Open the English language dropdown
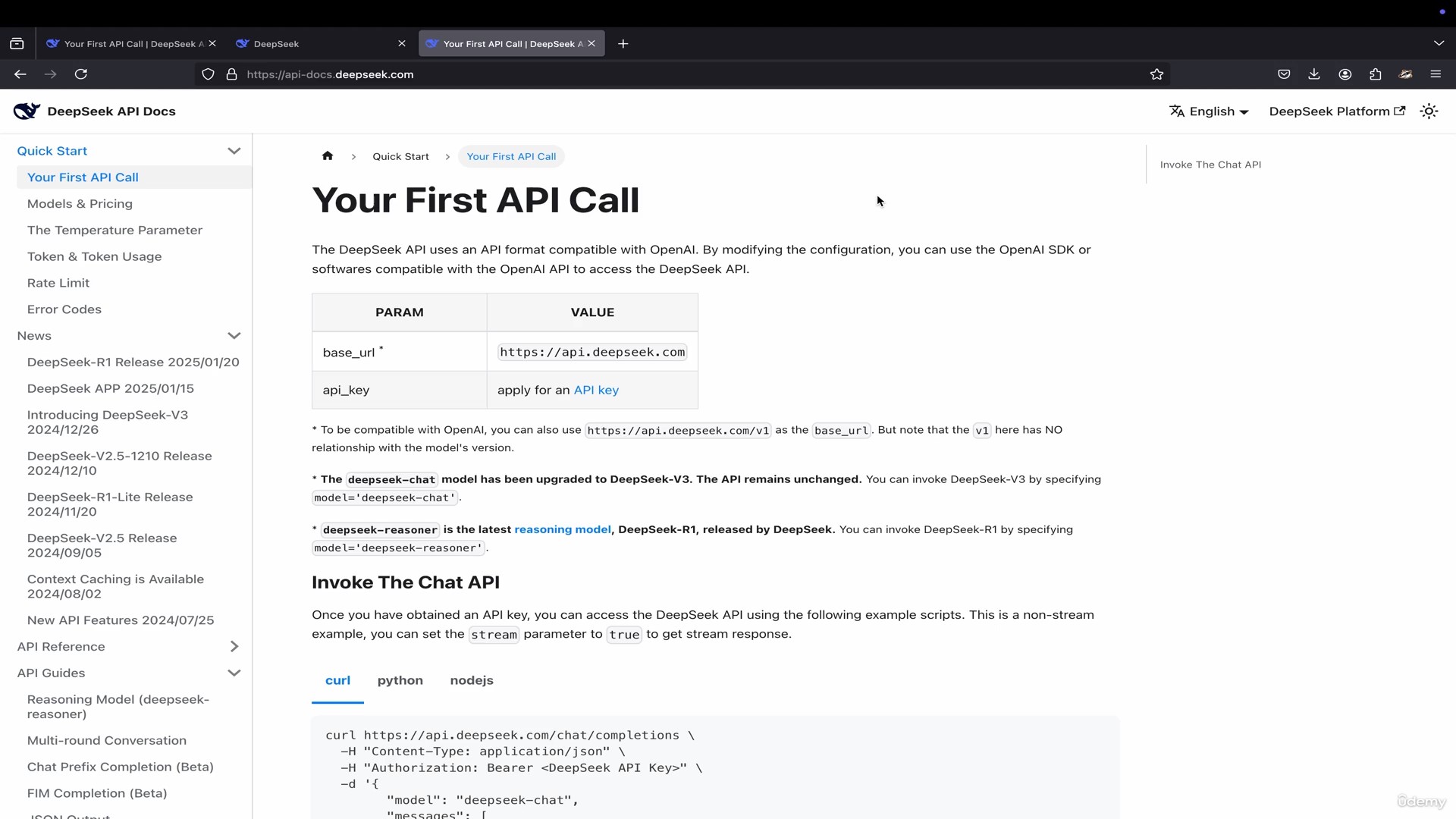 (x=1209, y=111)
